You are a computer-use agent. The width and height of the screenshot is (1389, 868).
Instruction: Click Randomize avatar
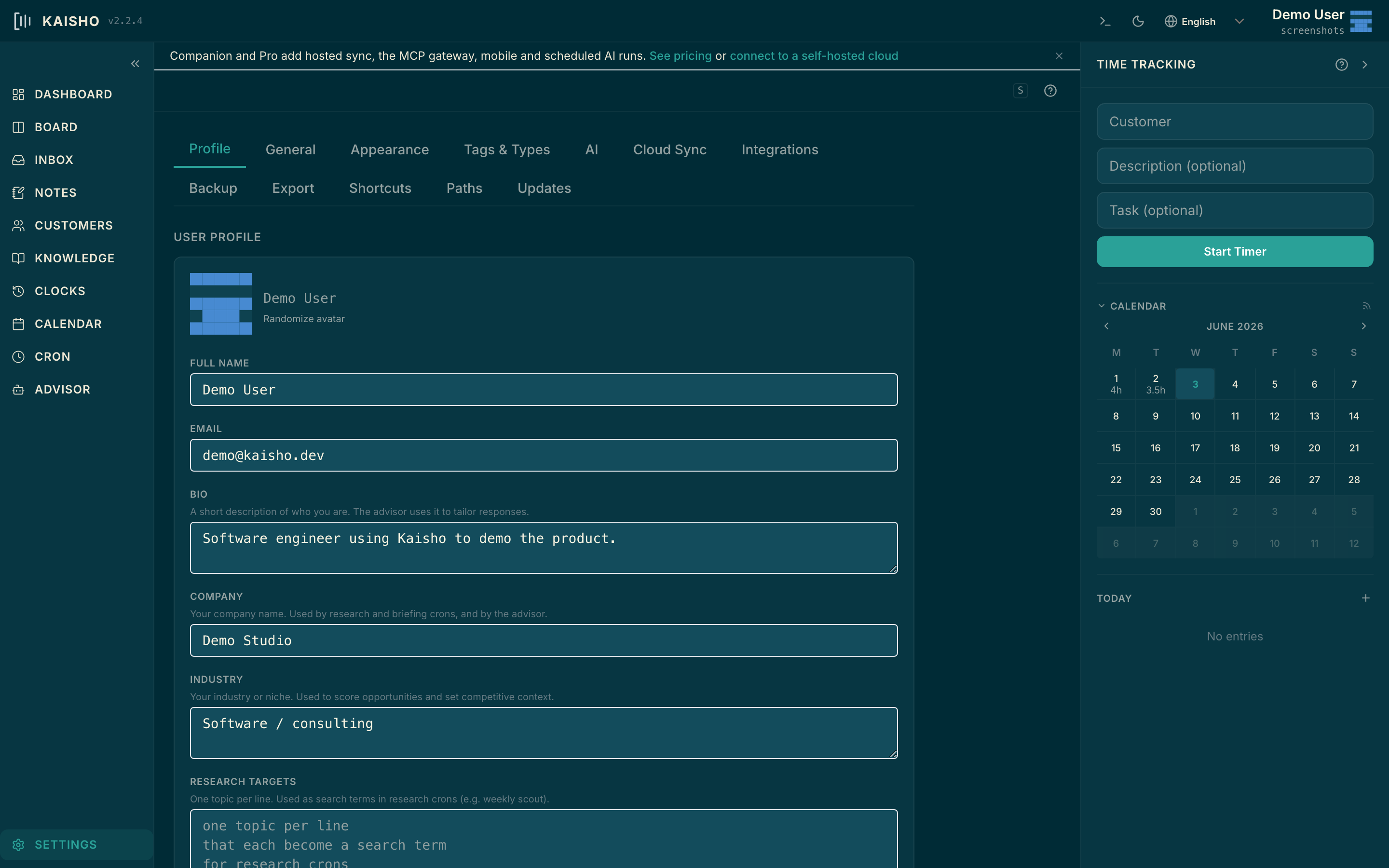tap(304, 319)
